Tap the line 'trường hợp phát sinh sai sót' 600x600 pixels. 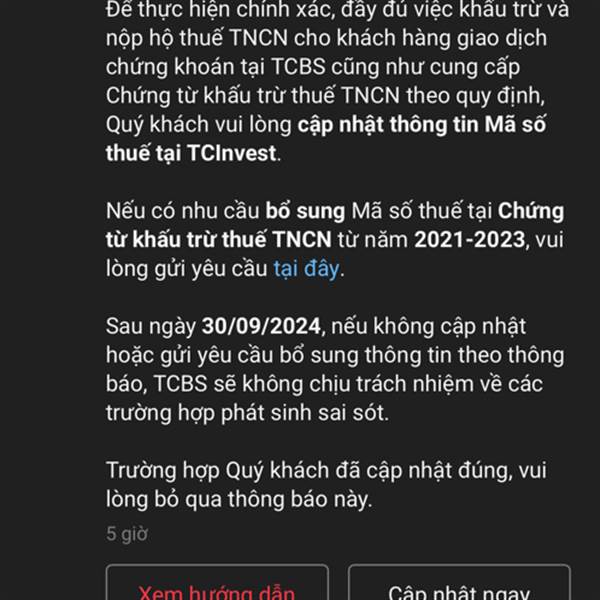point(247,414)
